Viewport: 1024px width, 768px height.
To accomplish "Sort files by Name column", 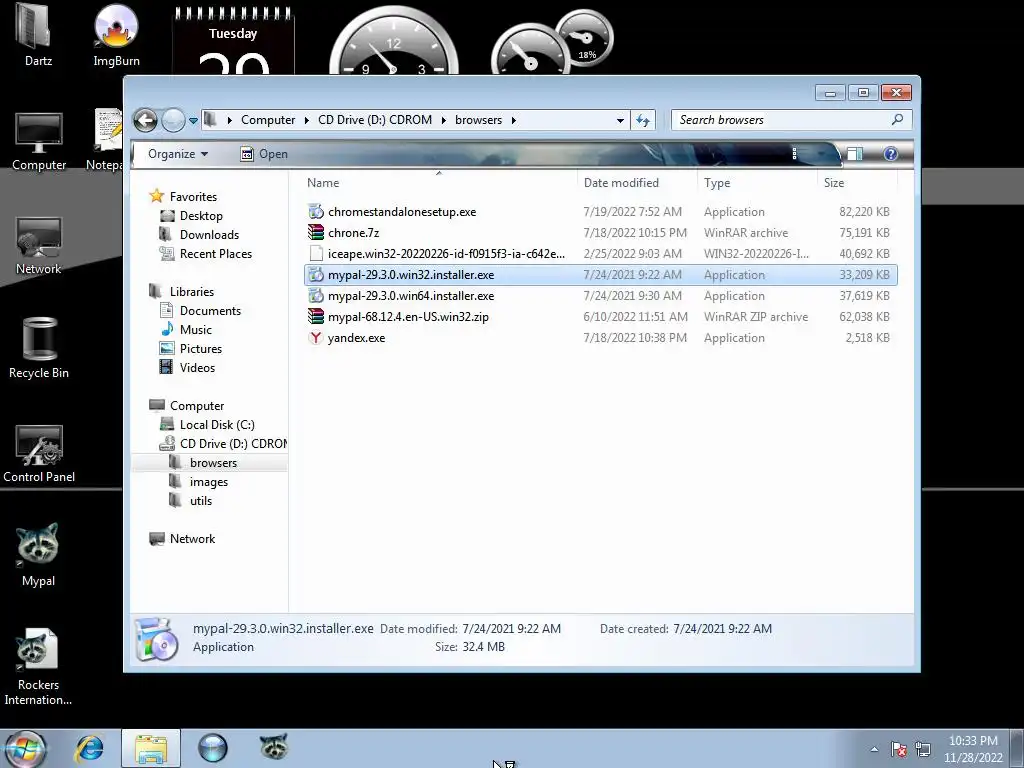I will point(441,183).
